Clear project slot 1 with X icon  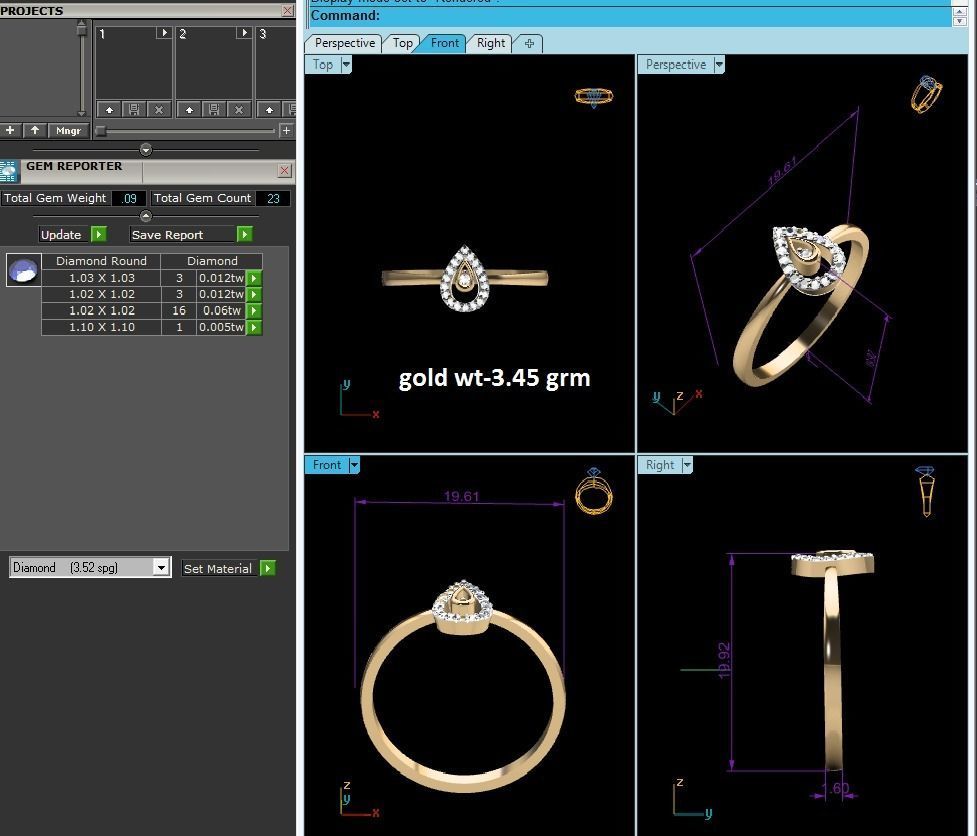pos(159,110)
